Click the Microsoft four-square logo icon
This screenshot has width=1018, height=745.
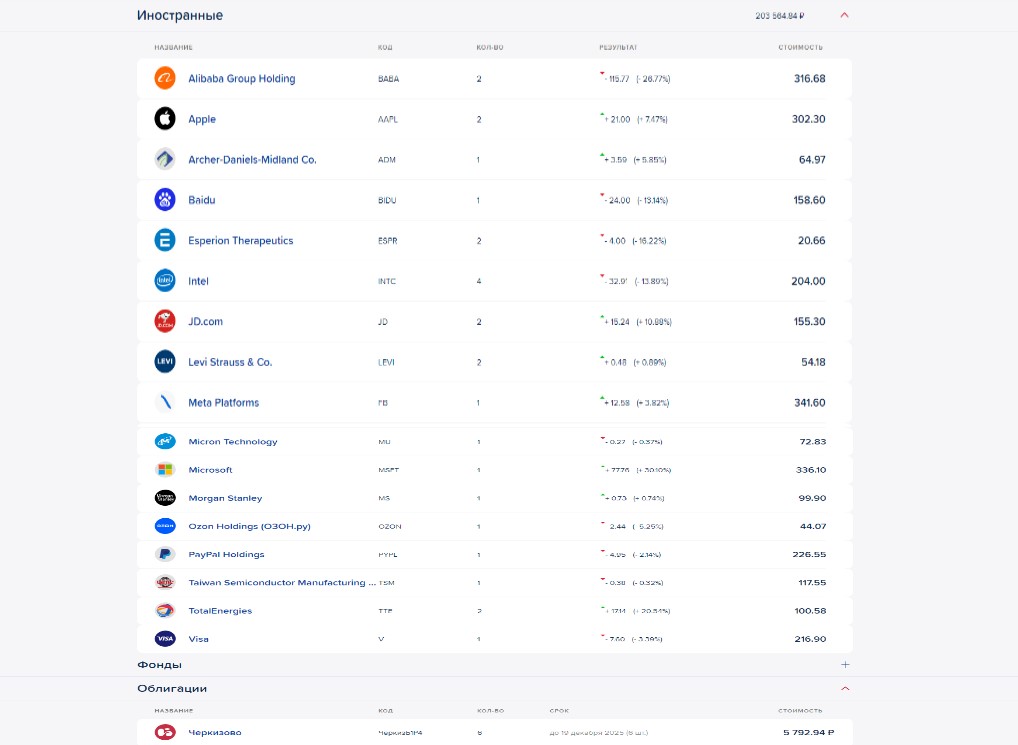click(x=165, y=469)
